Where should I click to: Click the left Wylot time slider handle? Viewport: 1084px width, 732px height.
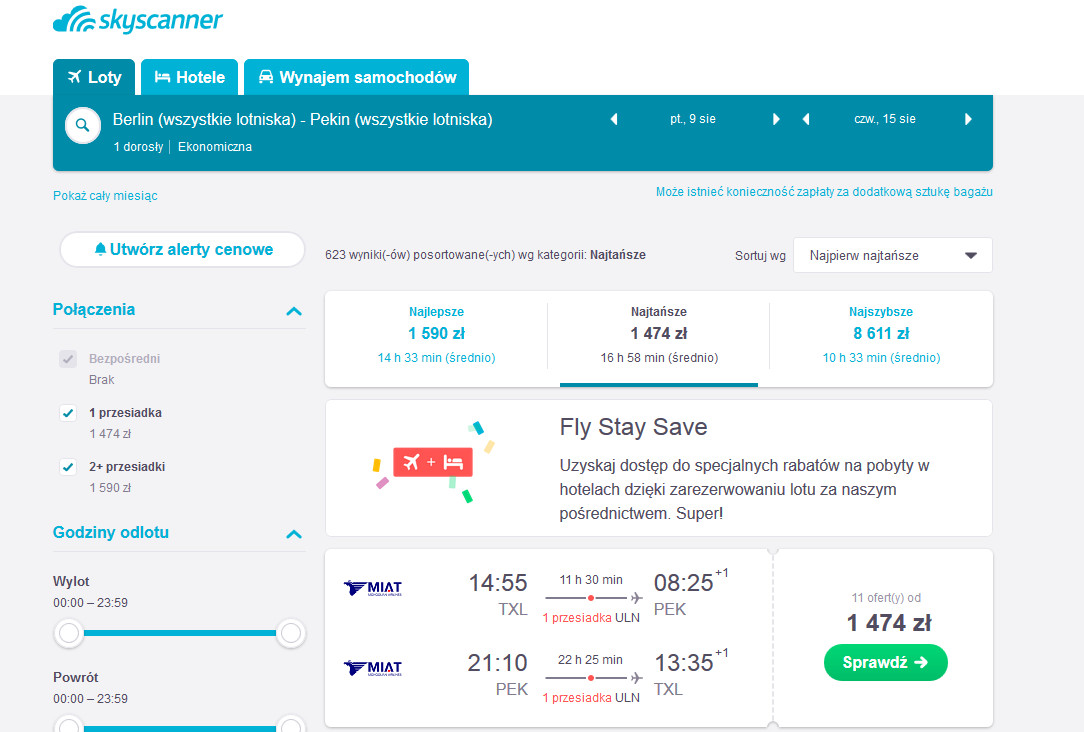pyautogui.click(x=68, y=632)
